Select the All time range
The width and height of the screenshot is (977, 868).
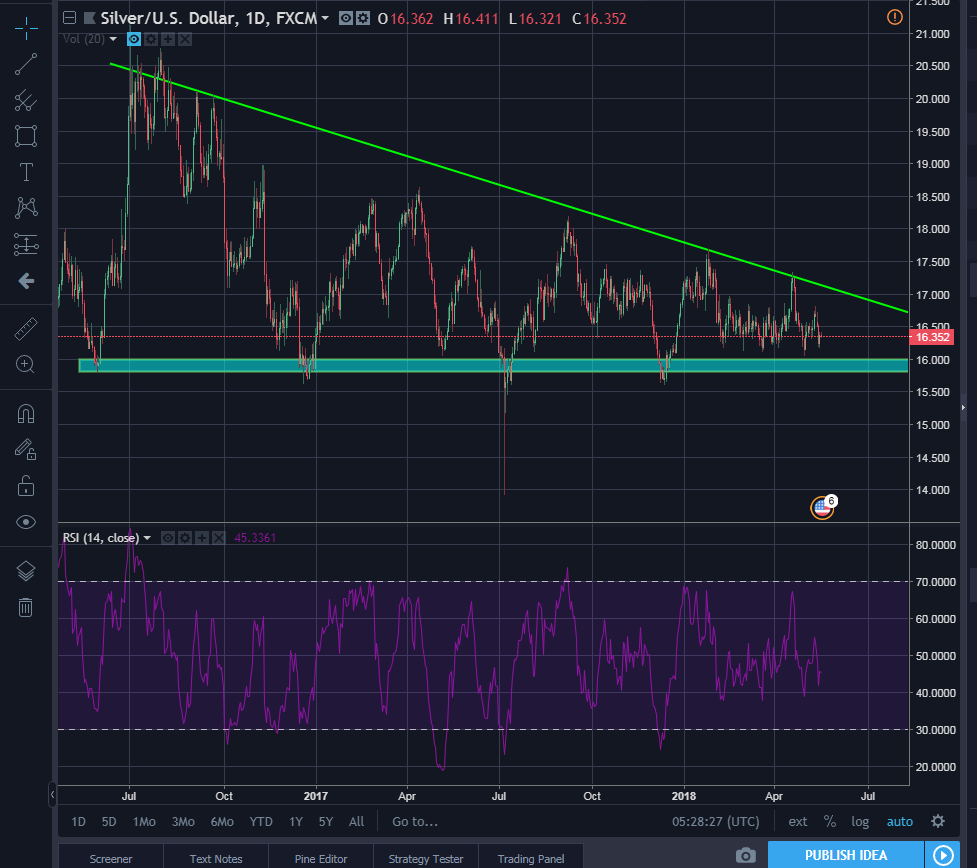356,822
